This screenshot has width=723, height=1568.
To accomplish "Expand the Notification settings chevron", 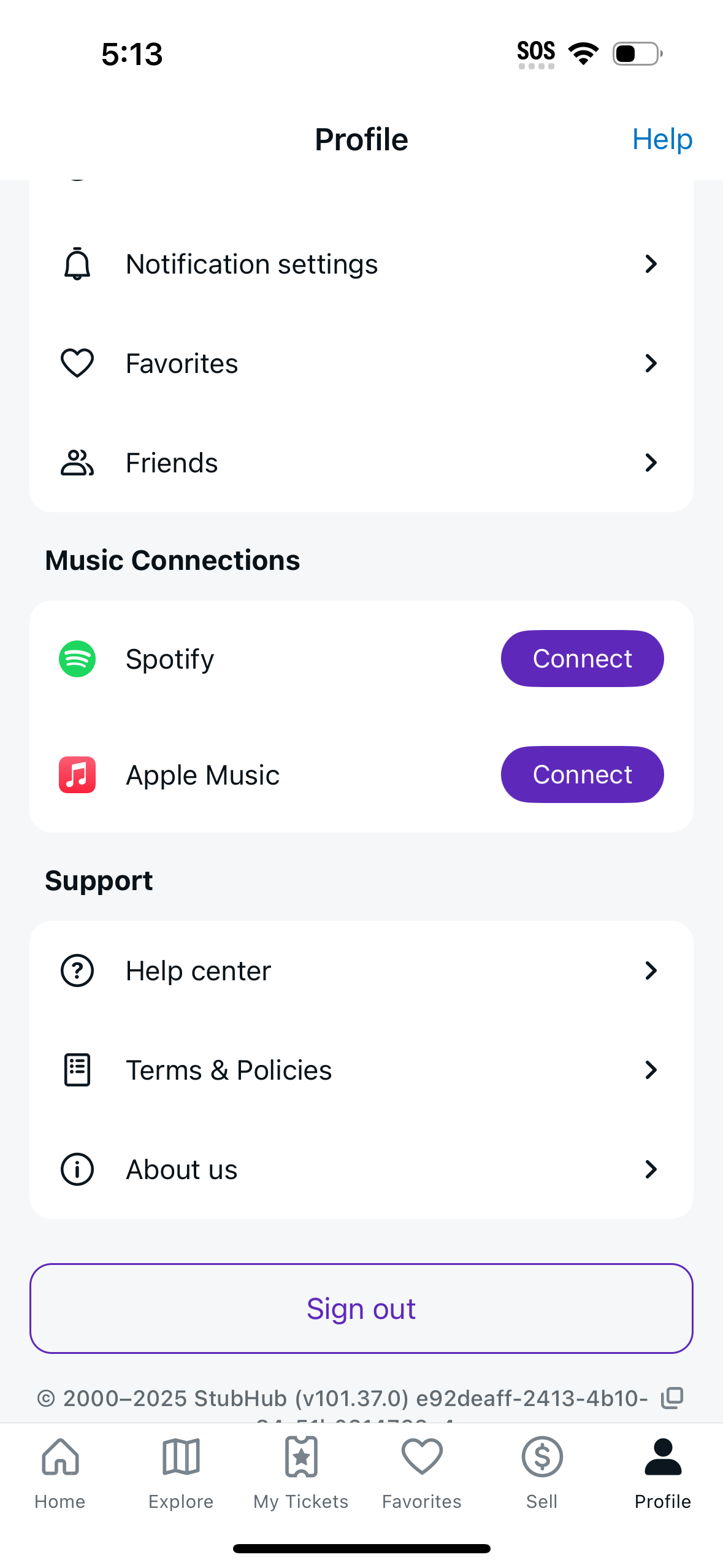I will coord(651,264).
